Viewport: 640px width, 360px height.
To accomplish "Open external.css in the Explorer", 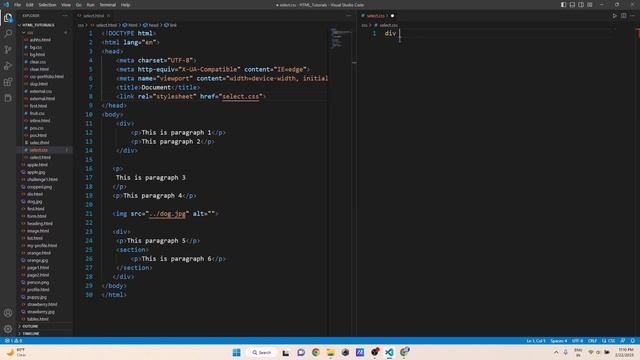I will click(40, 91).
